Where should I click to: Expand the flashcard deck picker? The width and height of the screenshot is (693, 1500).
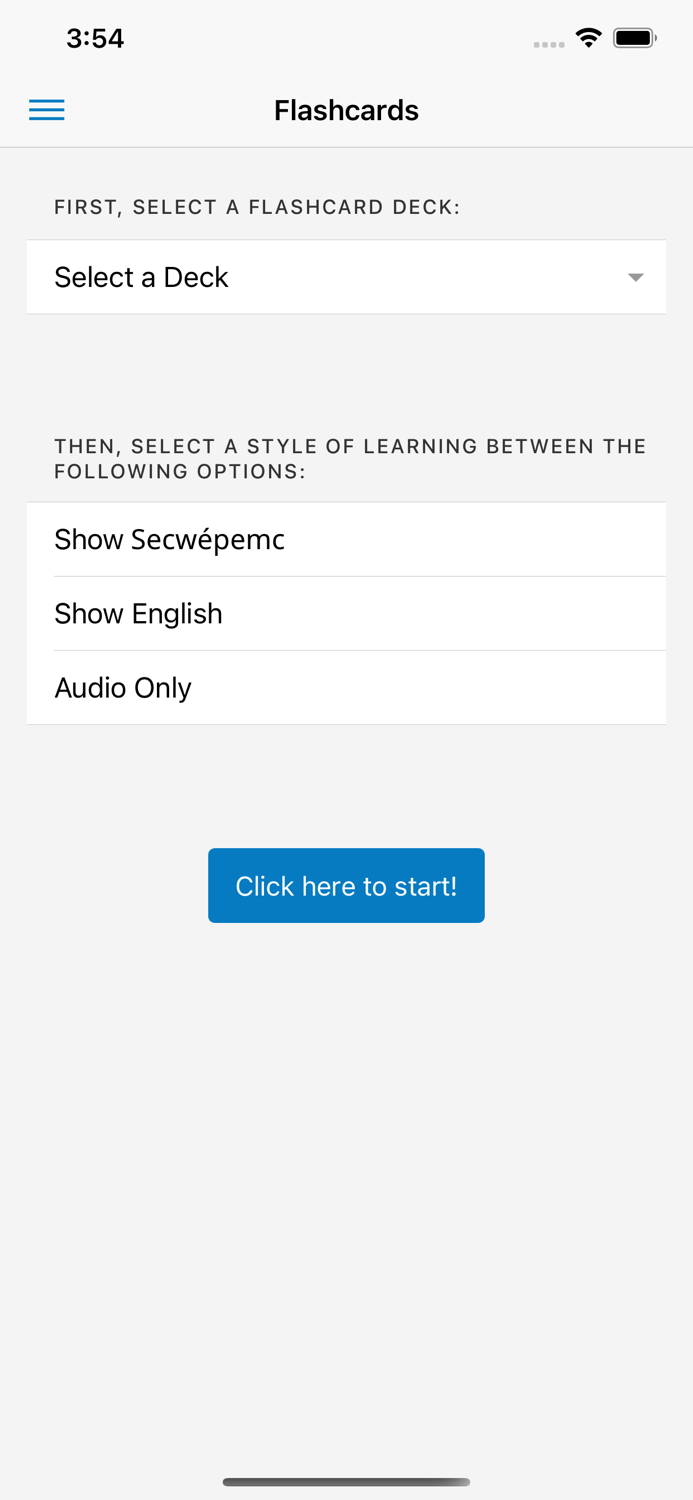click(x=346, y=277)
